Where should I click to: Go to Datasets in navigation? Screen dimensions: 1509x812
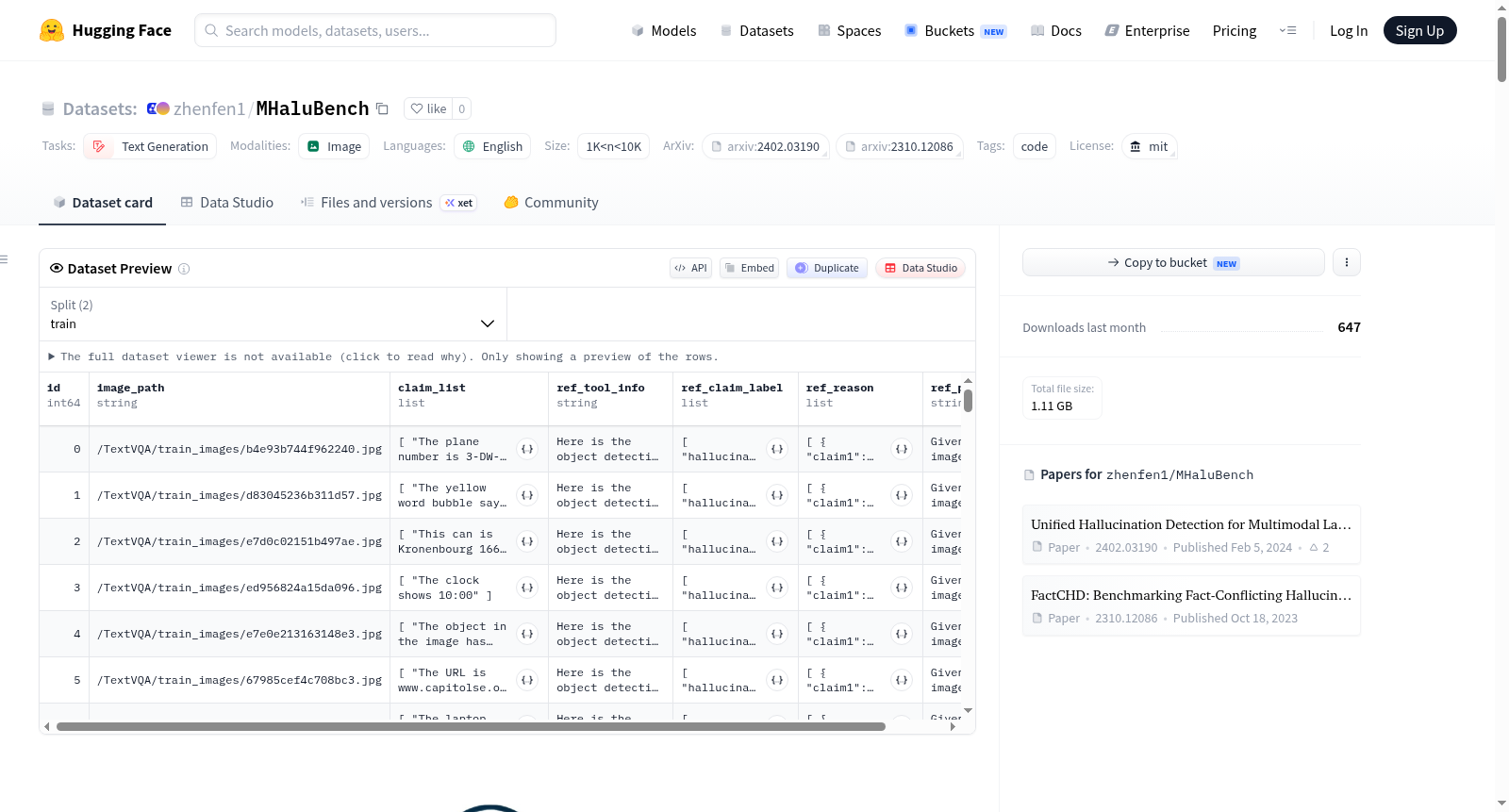(757, 30)
